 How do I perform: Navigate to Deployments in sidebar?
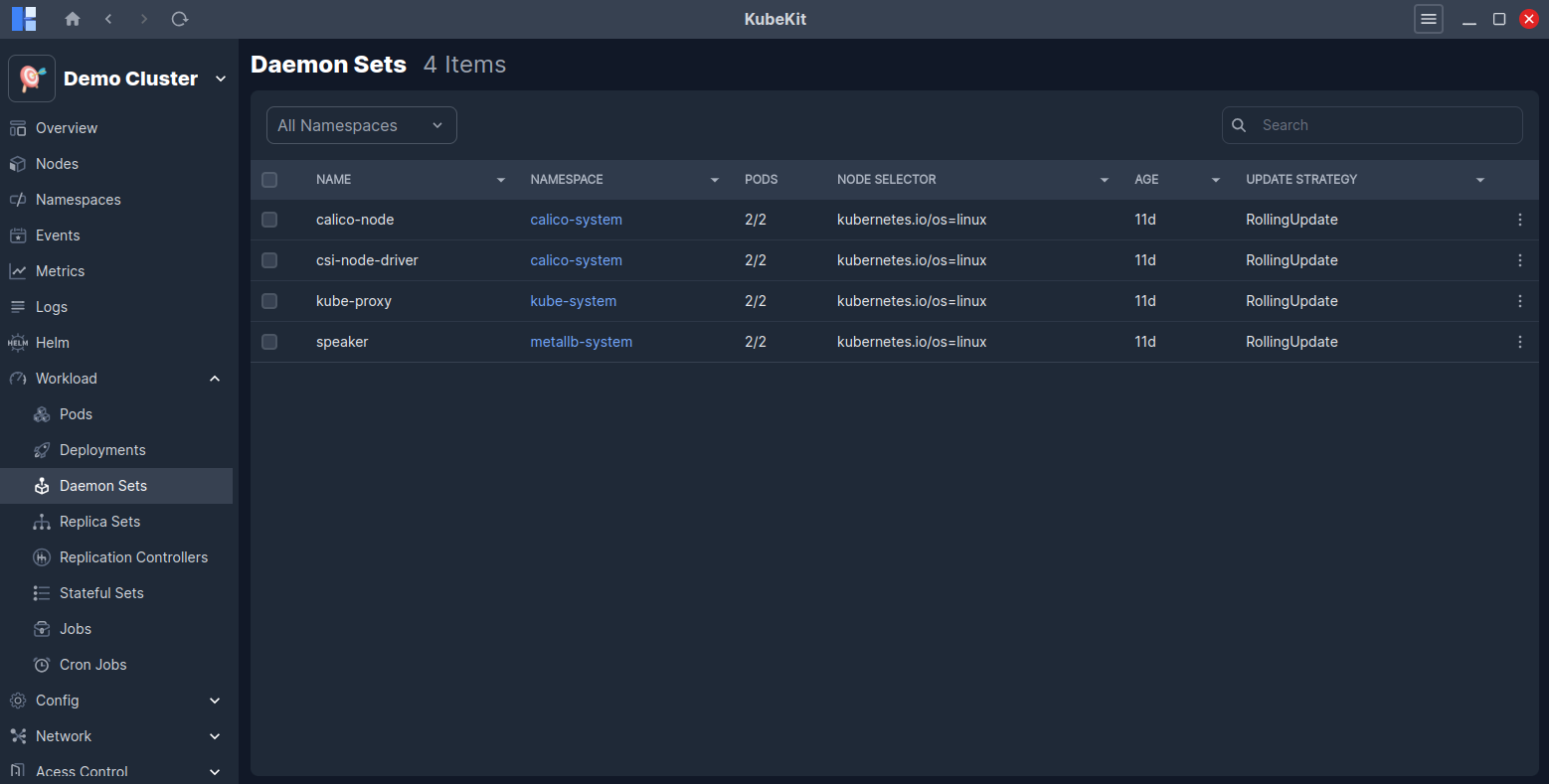coord(102,450)
